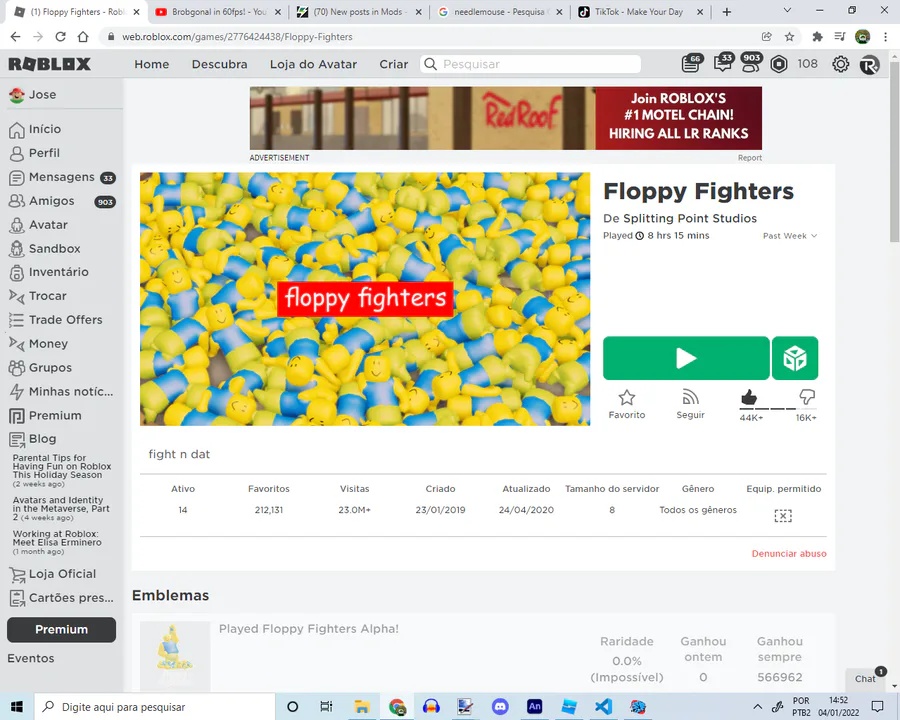Mark game as Favorito with star
Image resolution: width=900 pixels, height=720 pixels.
click(x=627, y=404)
